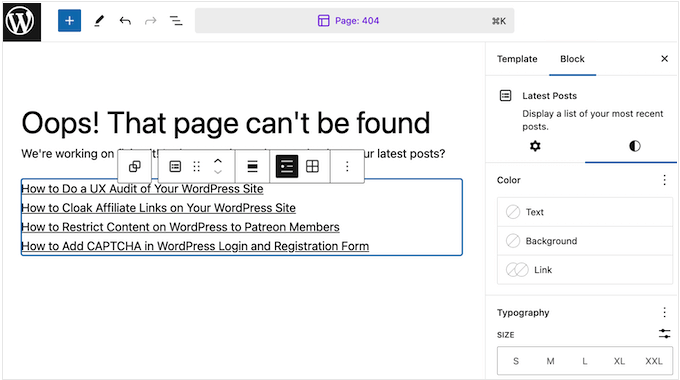This screenshot has height=380, width=680.
Task: Open block Styles half-circle tab
Action: pyautogui.click(x=634, y=146)
